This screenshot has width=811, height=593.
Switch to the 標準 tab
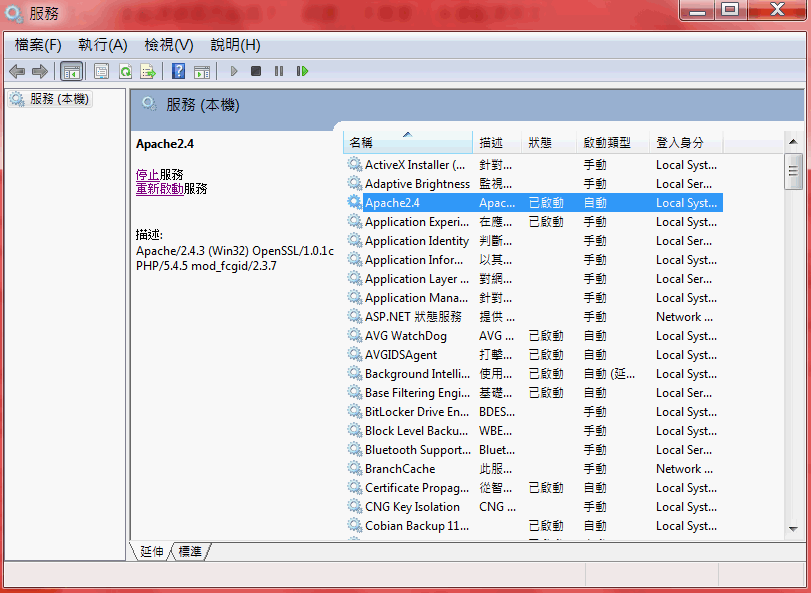pos(190,551)
